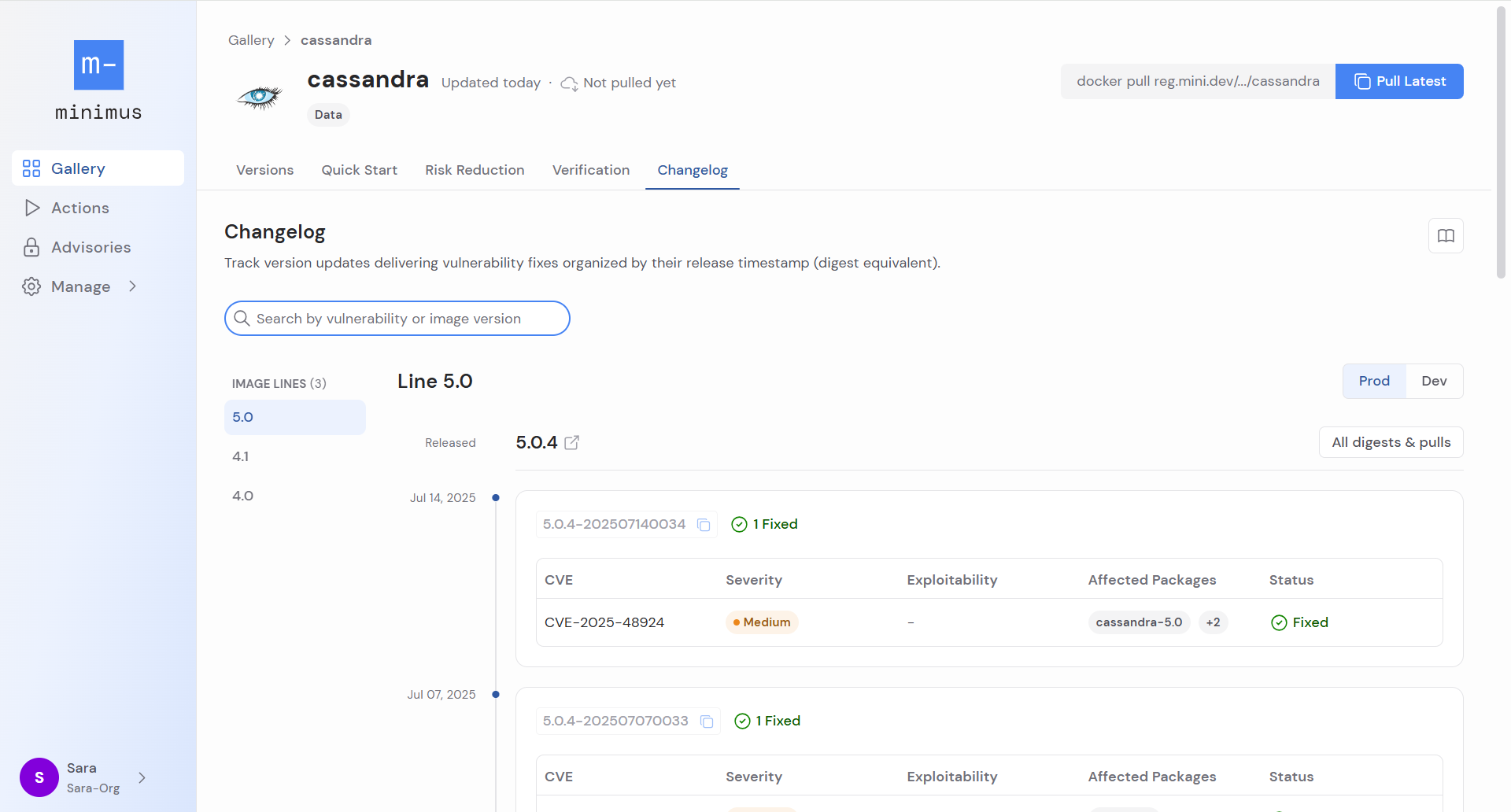Viewport: 1511px width, 812px height.
Task: Click the search magnifier icon
Action: 242,319
